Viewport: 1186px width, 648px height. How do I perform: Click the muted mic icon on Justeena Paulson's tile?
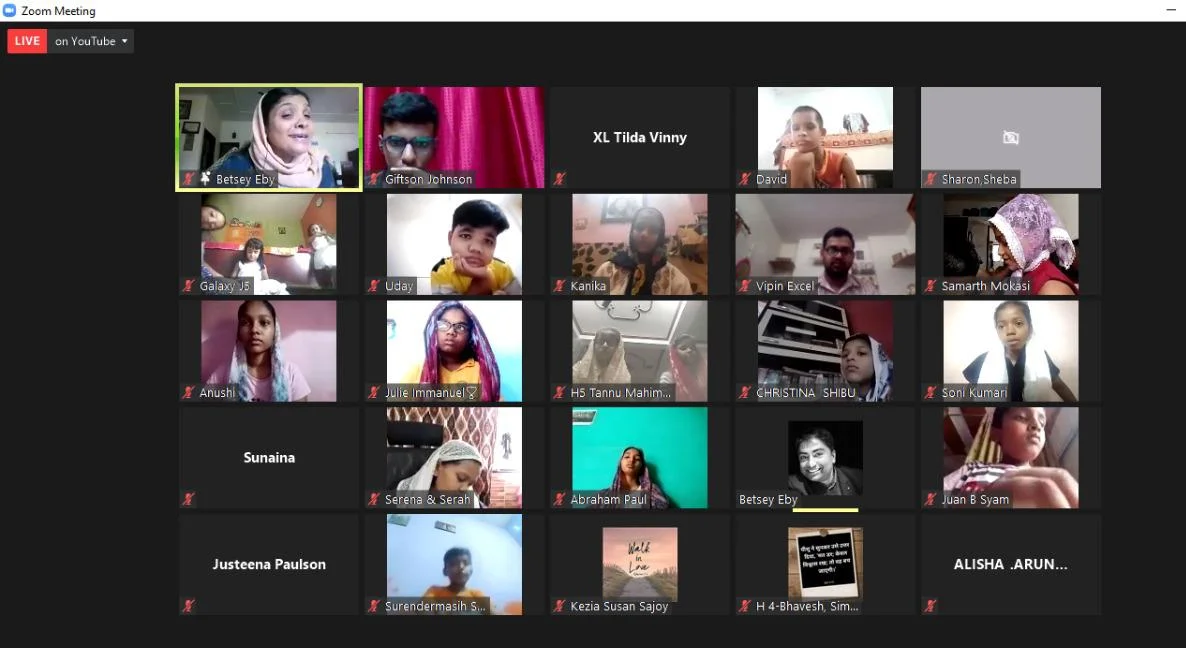[188, 606]
